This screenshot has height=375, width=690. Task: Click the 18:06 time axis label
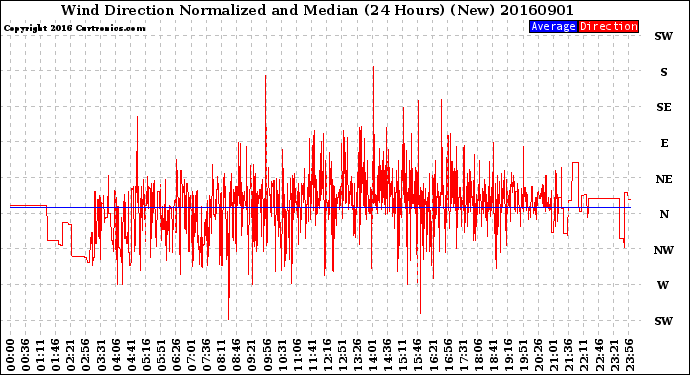click(x=479, y=355)
